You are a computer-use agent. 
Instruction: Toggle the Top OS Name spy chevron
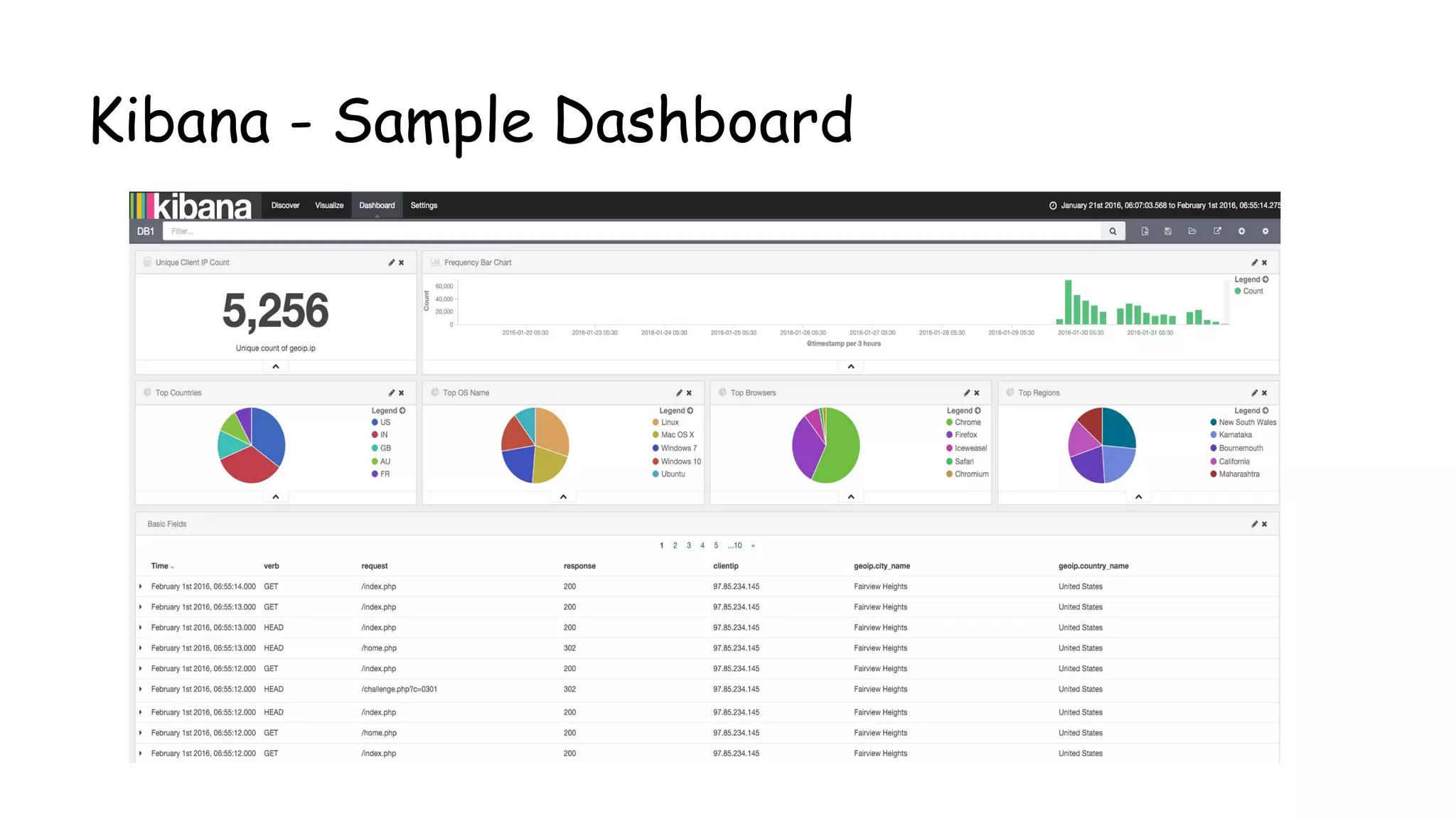563,497
